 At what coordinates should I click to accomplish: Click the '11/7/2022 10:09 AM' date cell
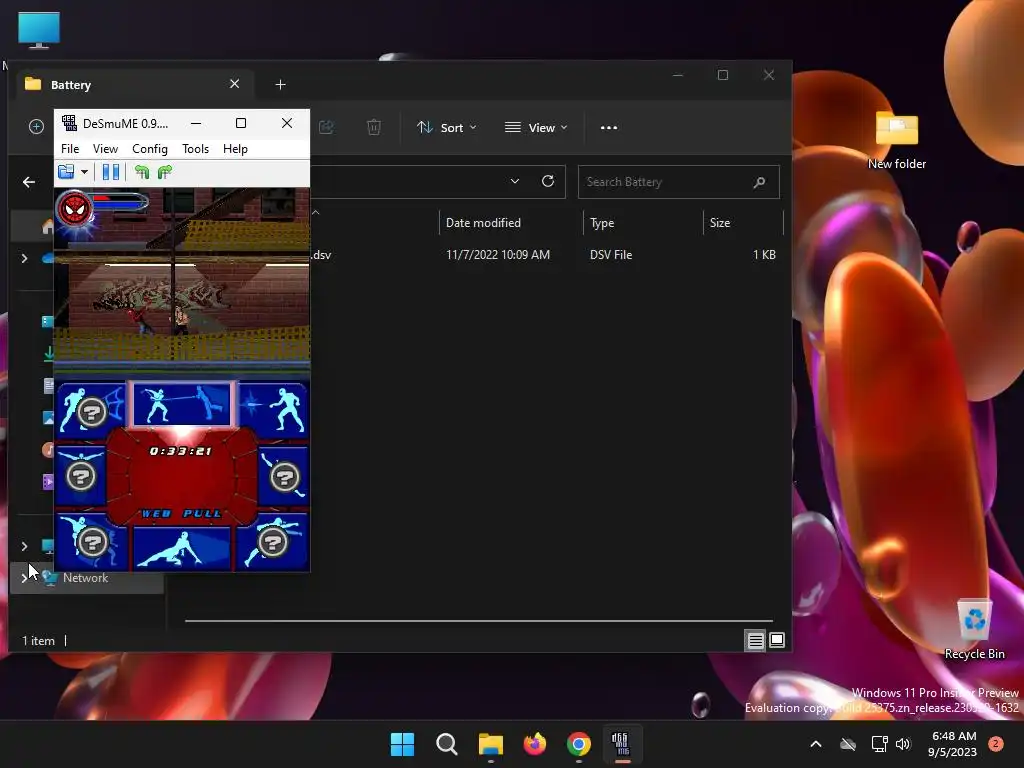498,255
